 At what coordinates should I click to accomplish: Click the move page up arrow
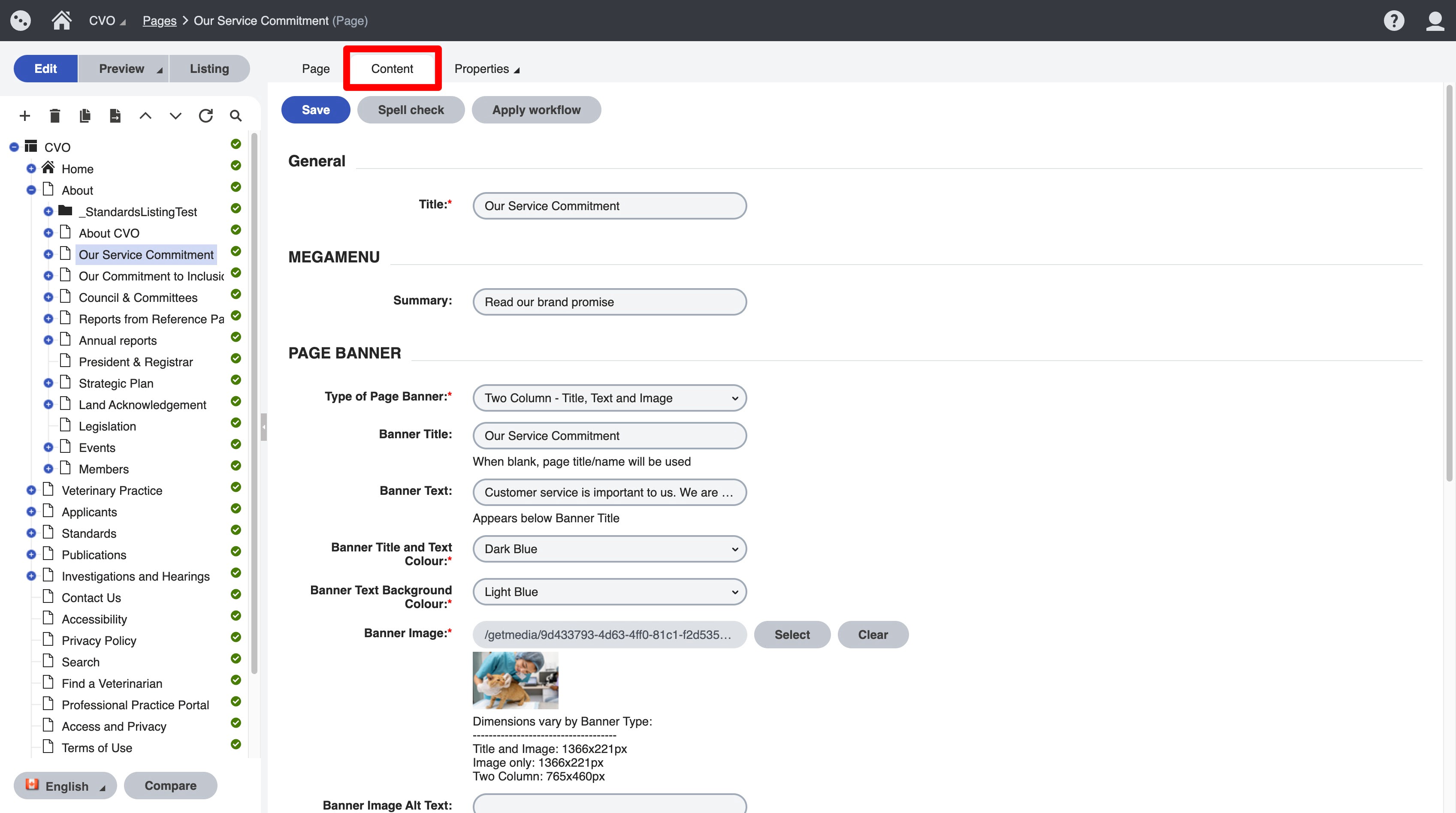(145, 116)
